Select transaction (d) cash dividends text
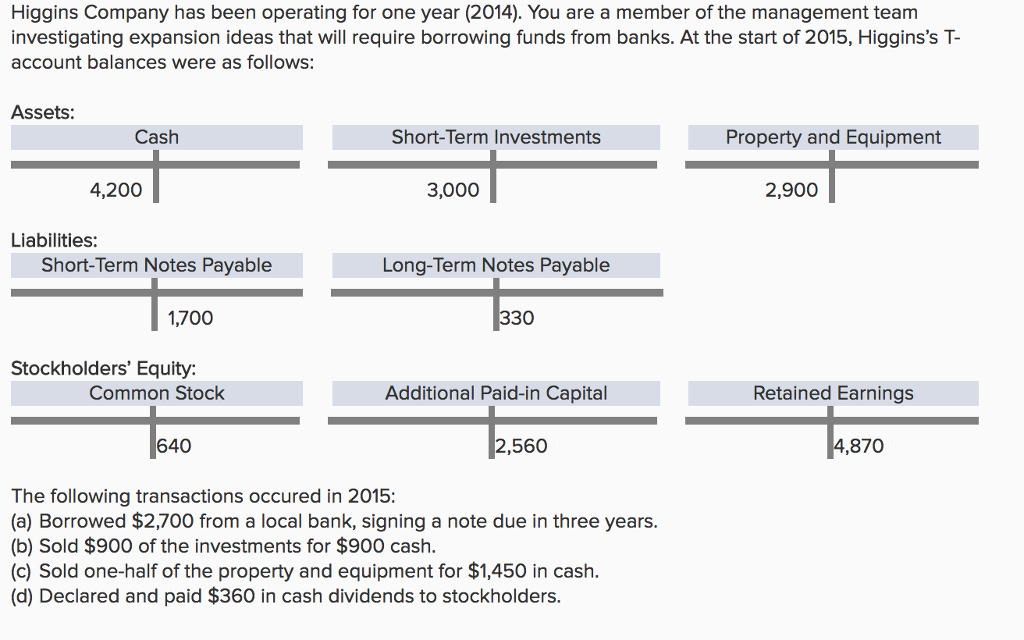This screenshot has width=1024, height=640. [286, 596]
